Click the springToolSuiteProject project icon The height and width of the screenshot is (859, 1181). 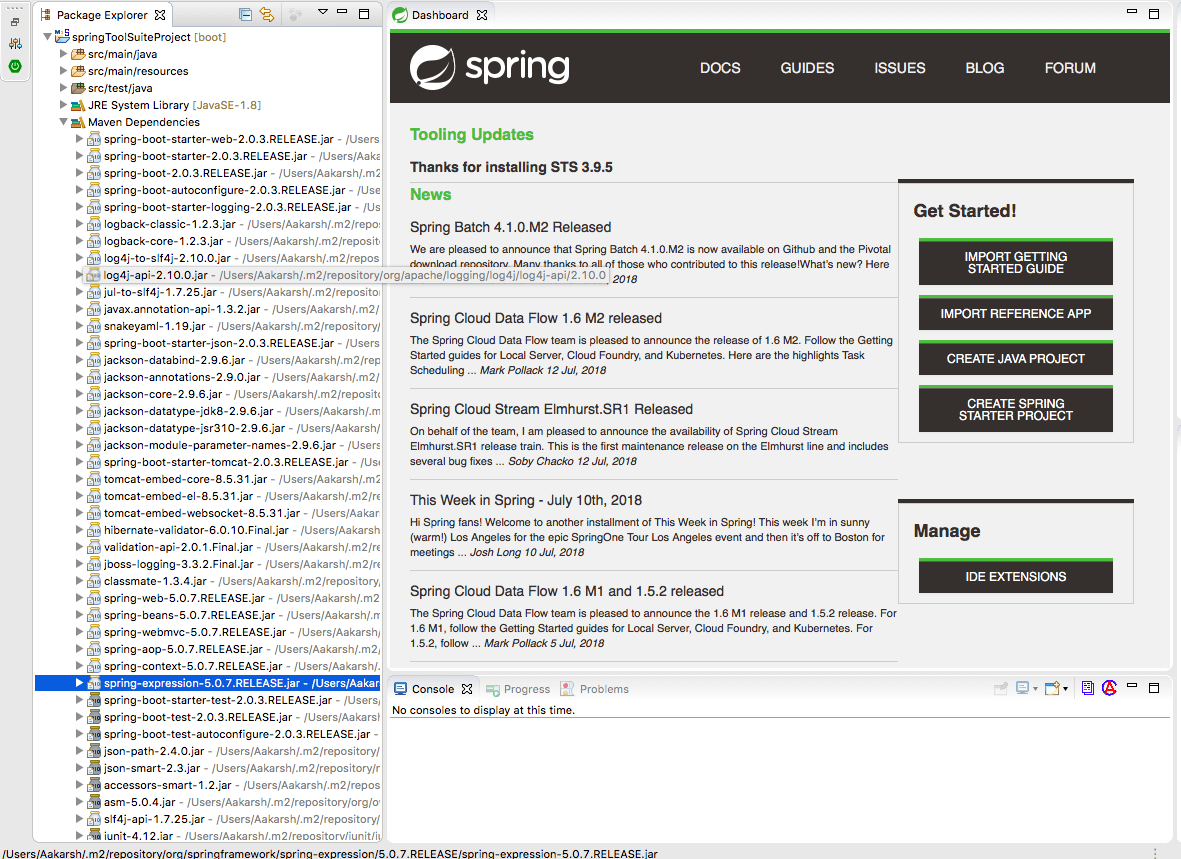[x=62, y=36]
